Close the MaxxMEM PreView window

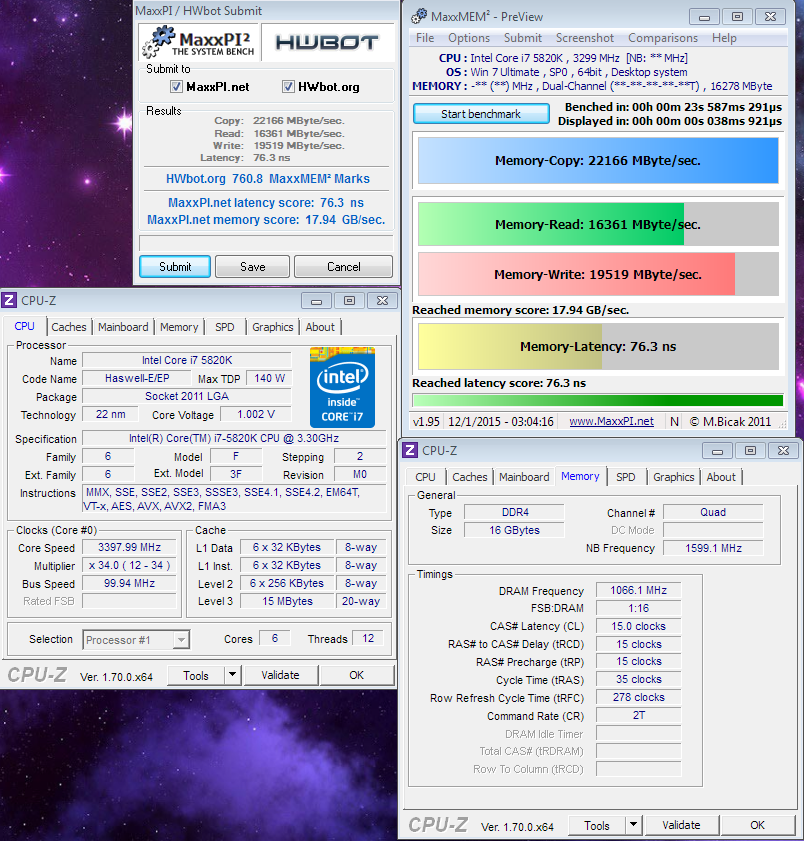771,17
